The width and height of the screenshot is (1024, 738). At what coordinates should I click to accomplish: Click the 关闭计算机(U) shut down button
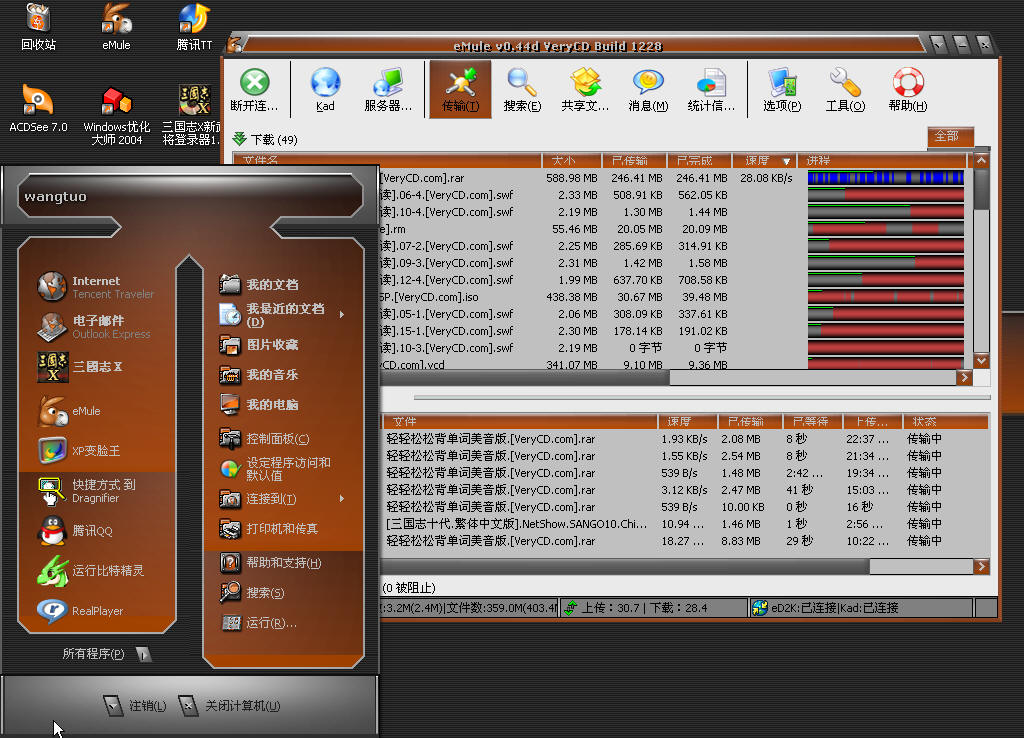point(230,705)
